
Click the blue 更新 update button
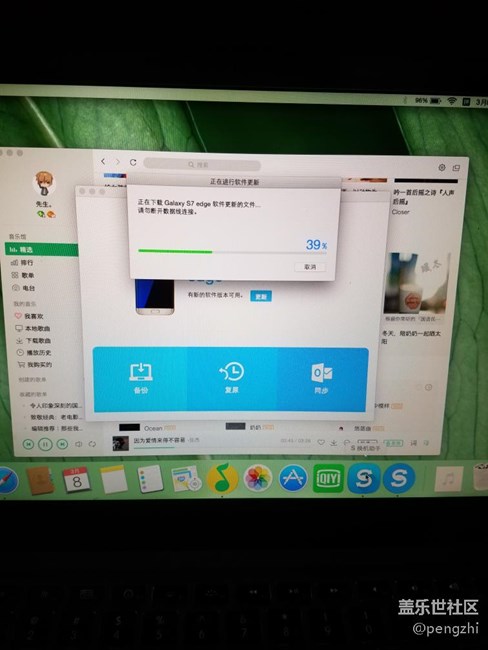click(261, 296)
